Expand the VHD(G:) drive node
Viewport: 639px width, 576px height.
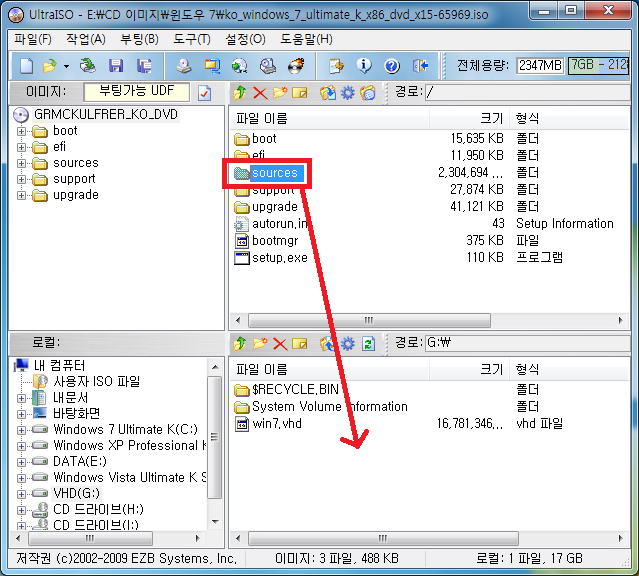pos(21,494)
